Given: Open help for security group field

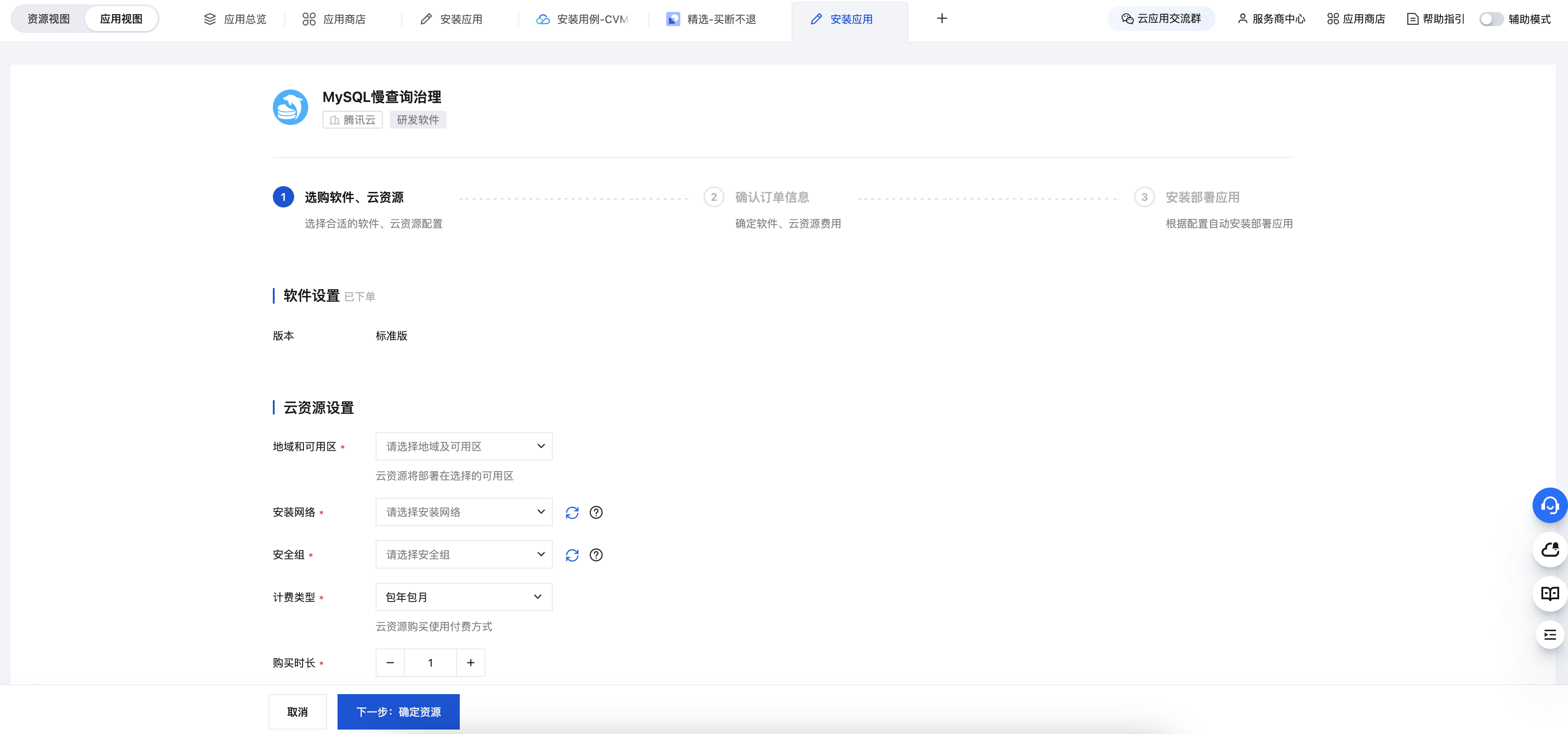Looking at the screenshot, I should (x=596, y=555).
